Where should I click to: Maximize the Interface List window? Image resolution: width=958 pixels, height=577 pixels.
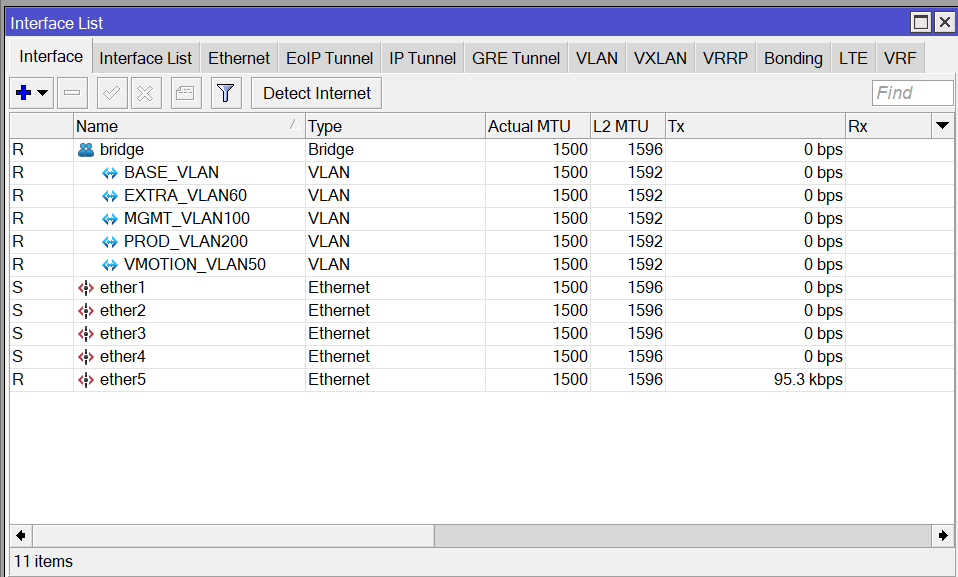[x=921, y=23]
